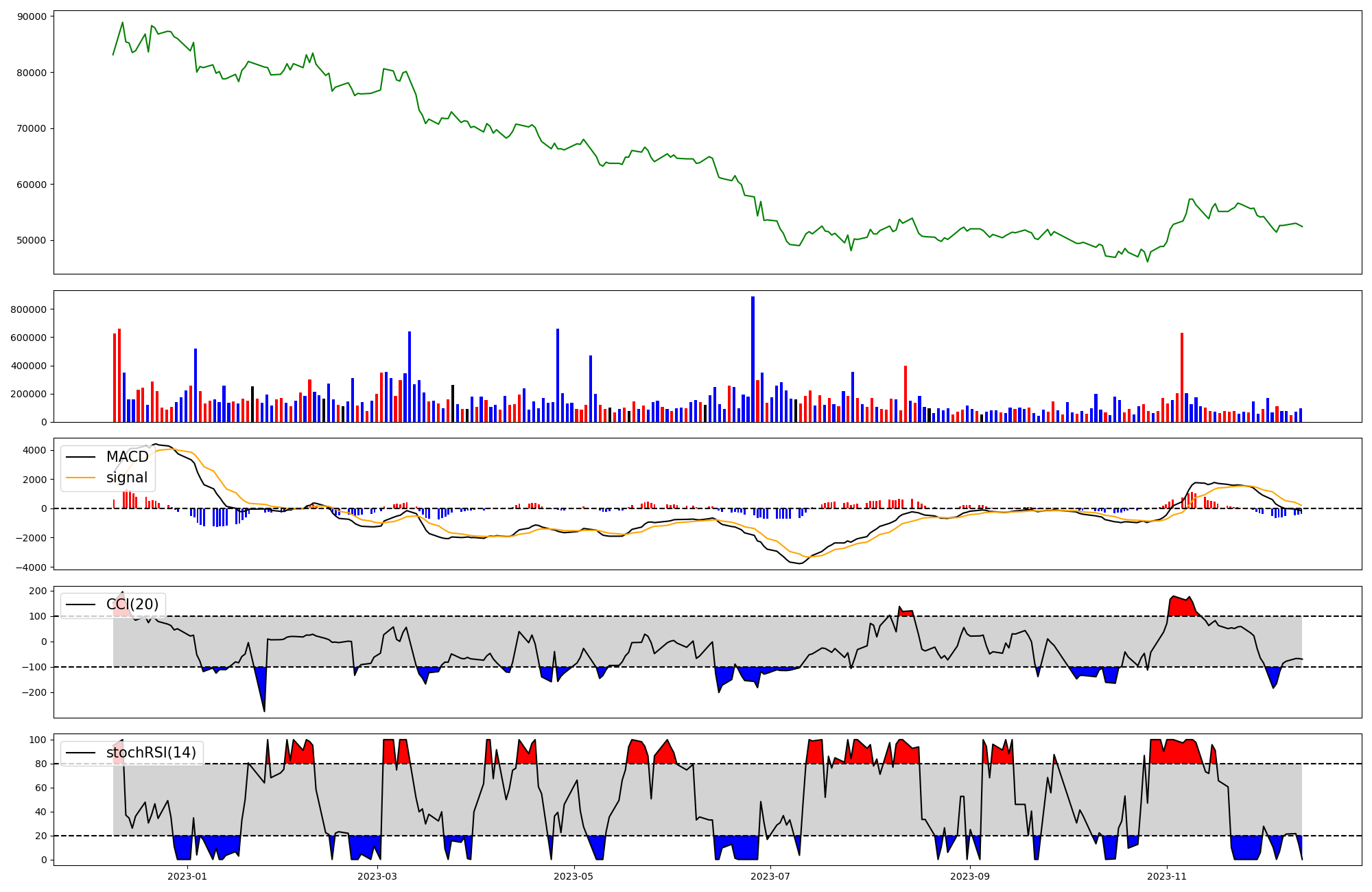
Task: Click the 800000 volume axis label
Action: click(27, 309)
